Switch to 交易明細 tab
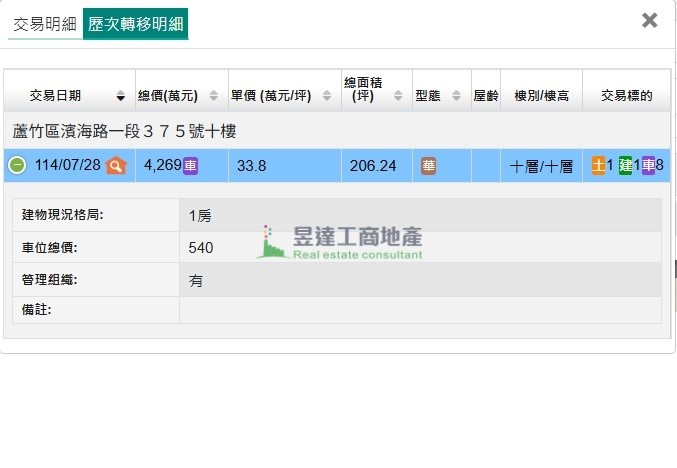Viewport: 677px width, 468px height. point(45,24)
